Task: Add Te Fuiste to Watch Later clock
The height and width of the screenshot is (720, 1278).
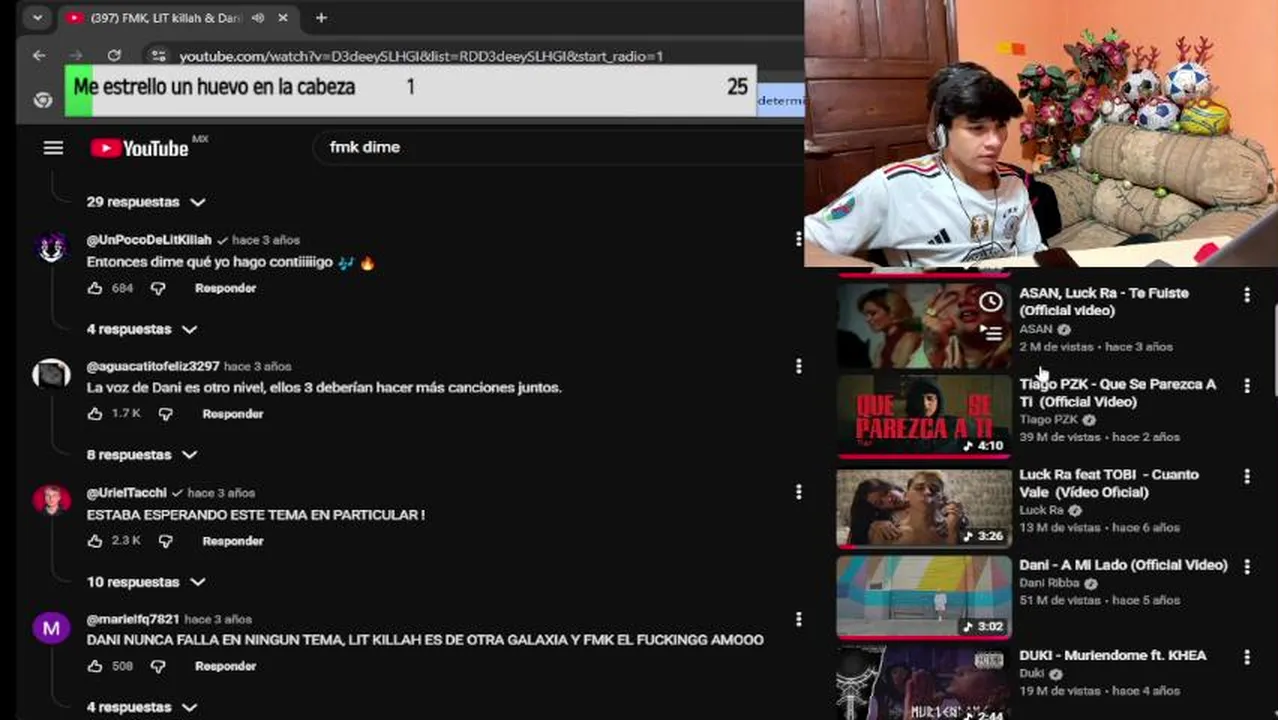Action: click(991, 301)
